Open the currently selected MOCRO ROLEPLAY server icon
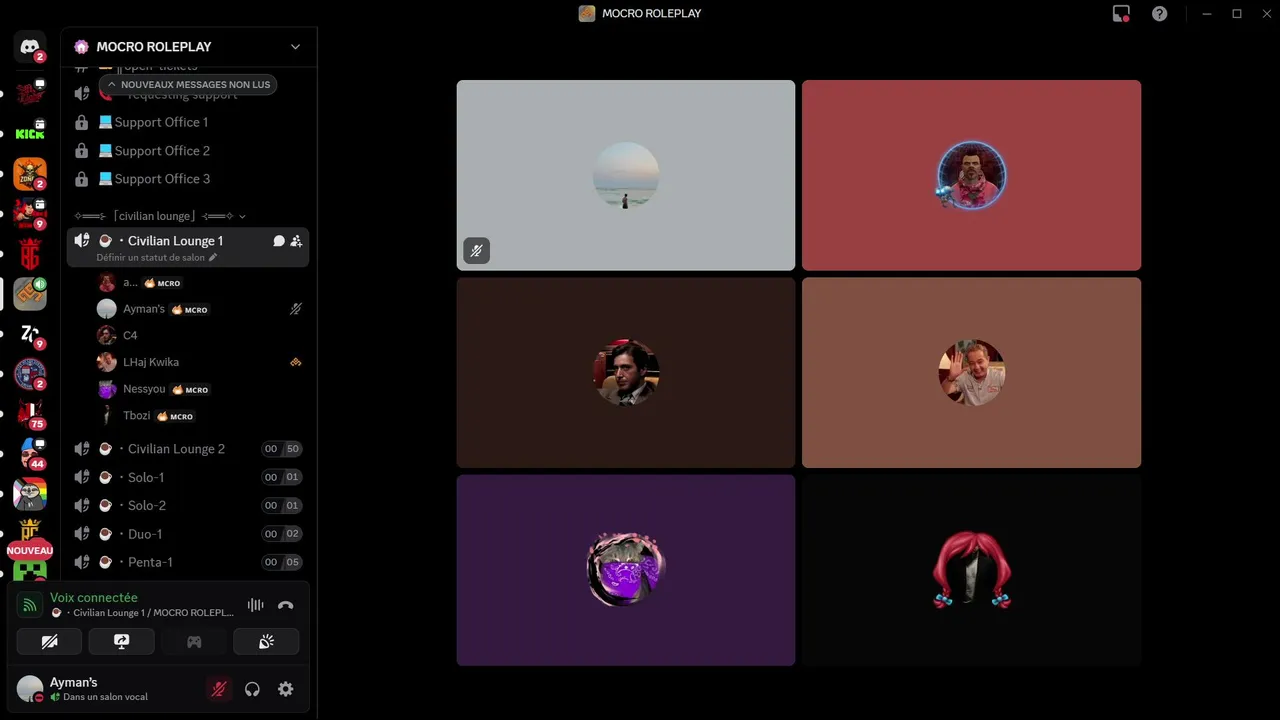This screenshot has height=720, width=1280. pyautogui.click(x=30, y=294)
